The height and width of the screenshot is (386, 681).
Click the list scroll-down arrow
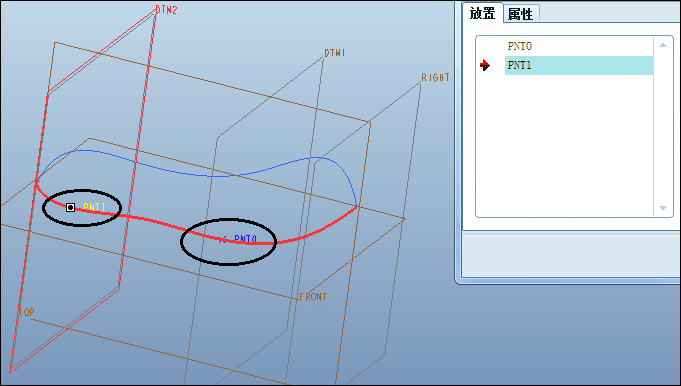pos(663,208)
